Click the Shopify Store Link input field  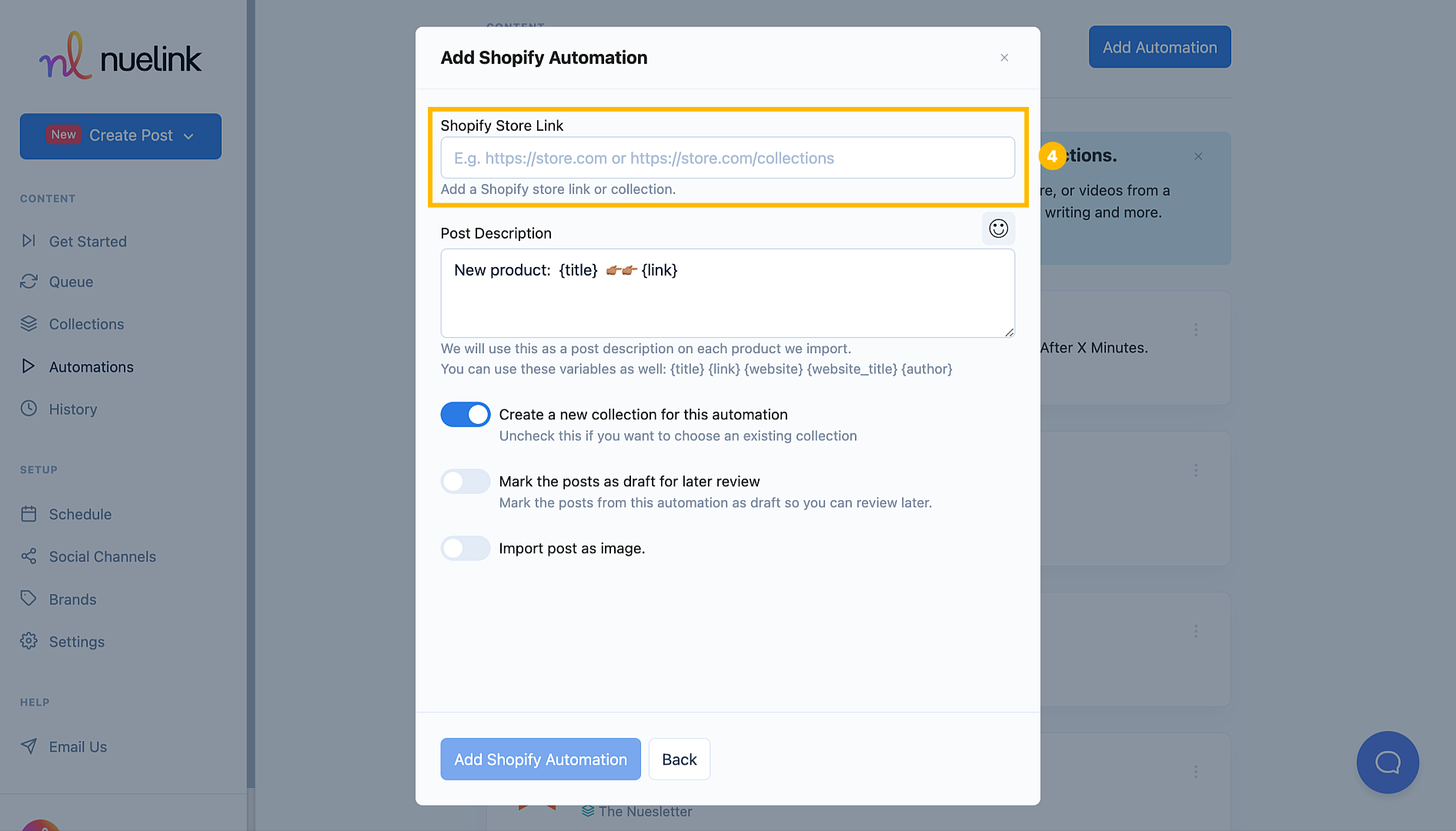click(x=727, y=158)
